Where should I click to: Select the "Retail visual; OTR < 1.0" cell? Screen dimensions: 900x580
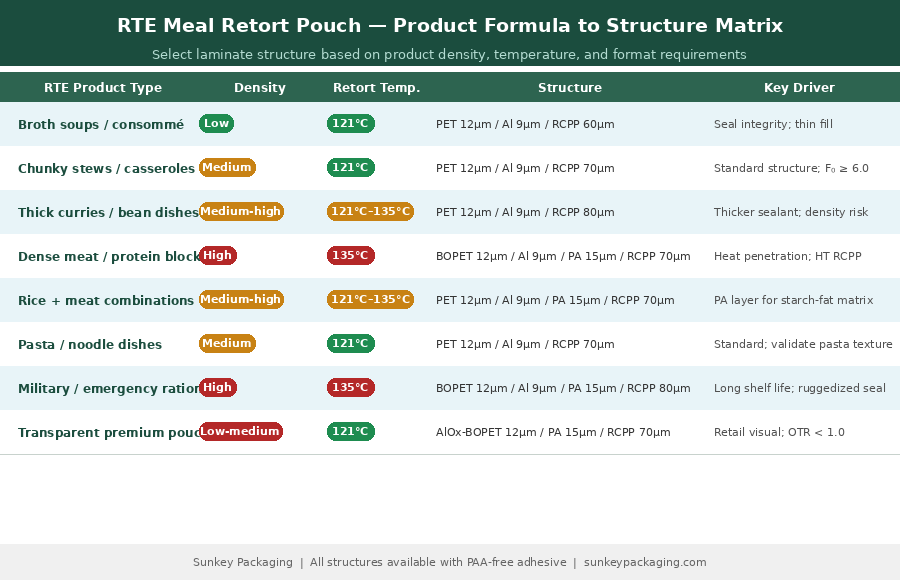(779, 433)
